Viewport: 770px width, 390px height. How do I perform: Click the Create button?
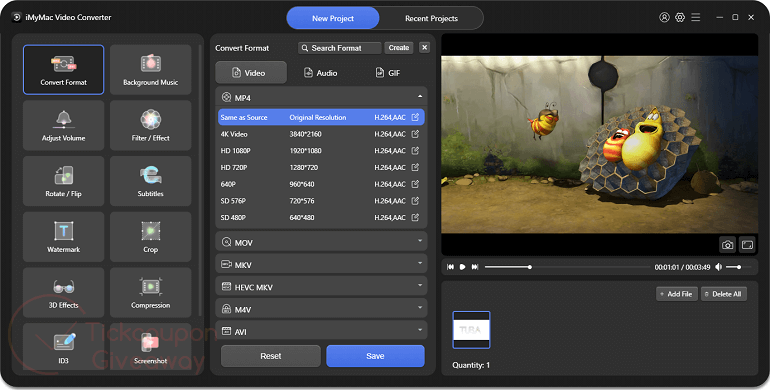pyautogui.click(x=399, y=48)
